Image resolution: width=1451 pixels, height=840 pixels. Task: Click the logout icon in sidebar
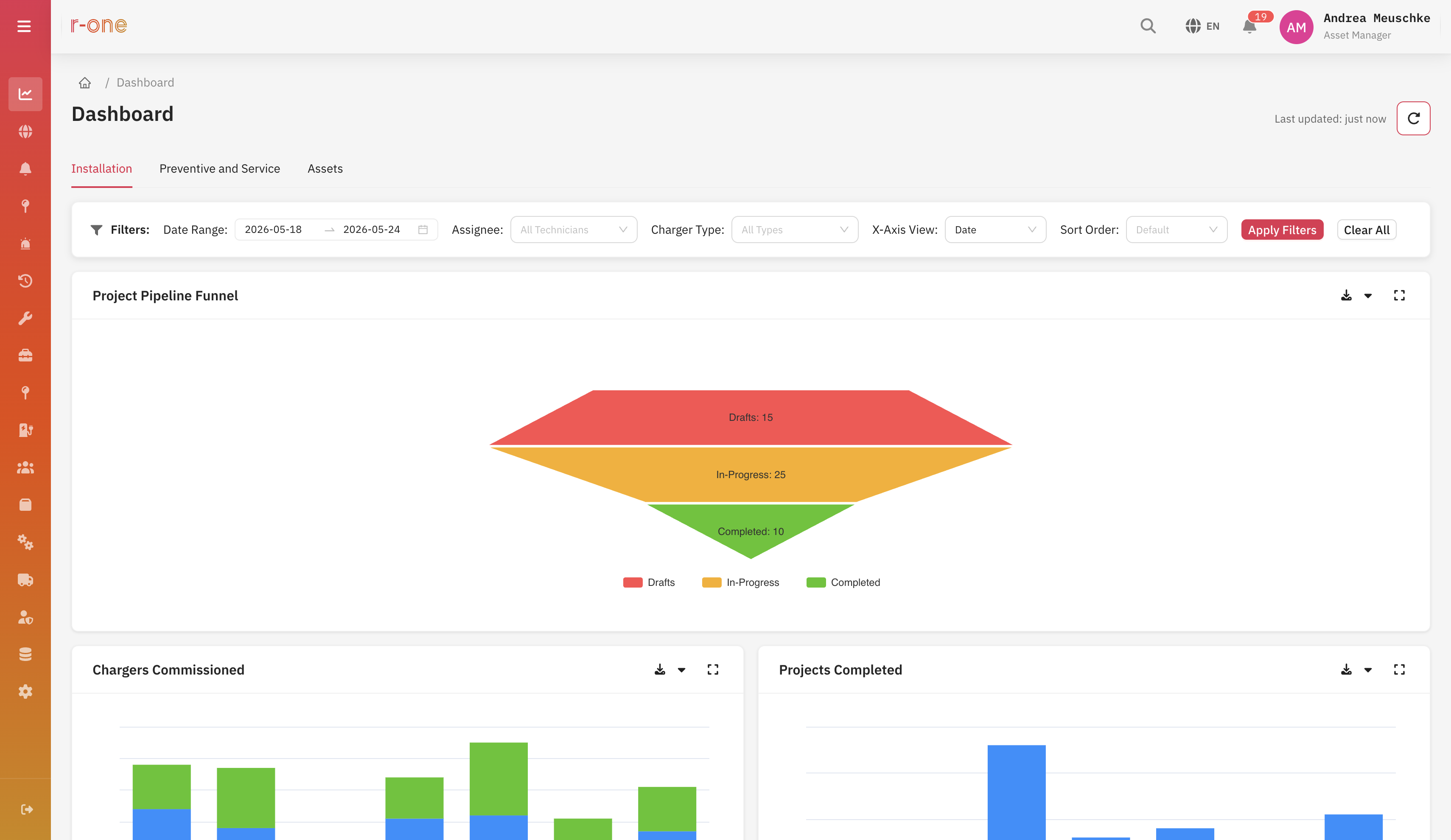click(x=26, y=809)
